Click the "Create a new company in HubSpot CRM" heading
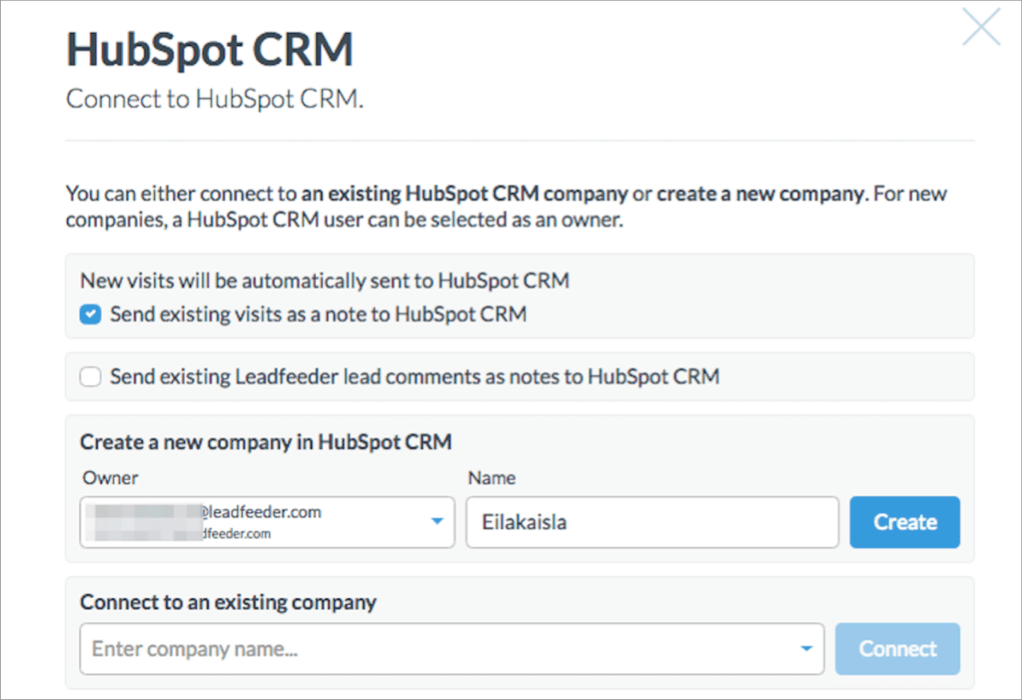Screen dimensions: 1022x700 (266, 441)
